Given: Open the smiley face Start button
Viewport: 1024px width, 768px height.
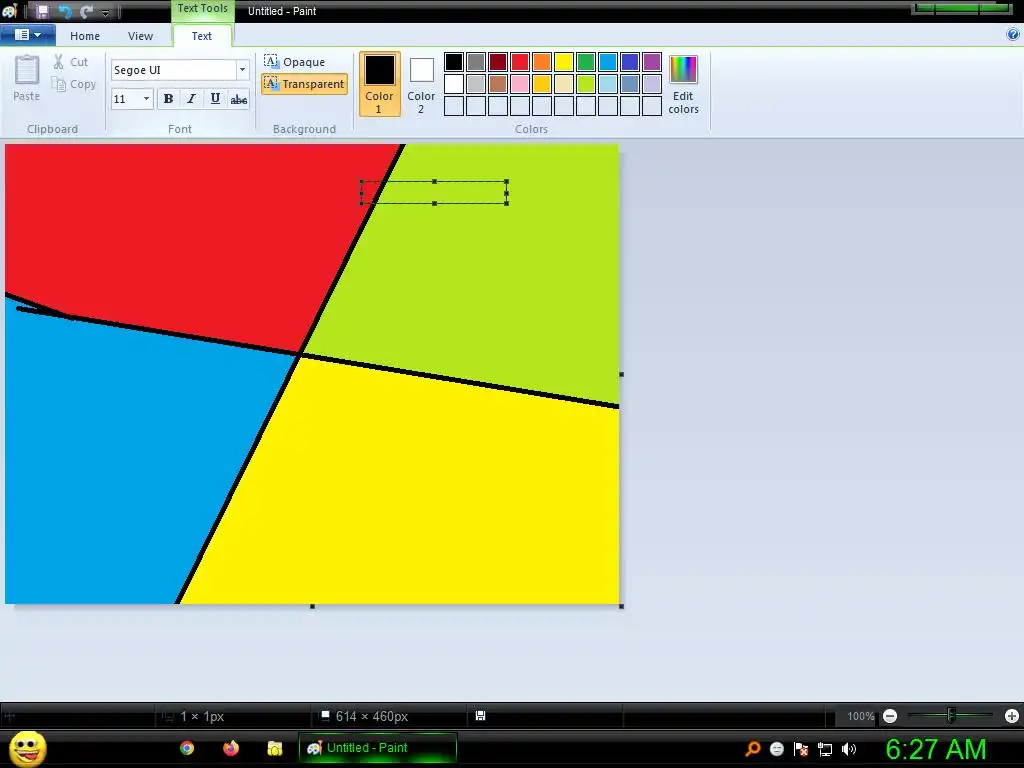Looking at the screenshot, I should pyautogui.click(x=27, y=748).
